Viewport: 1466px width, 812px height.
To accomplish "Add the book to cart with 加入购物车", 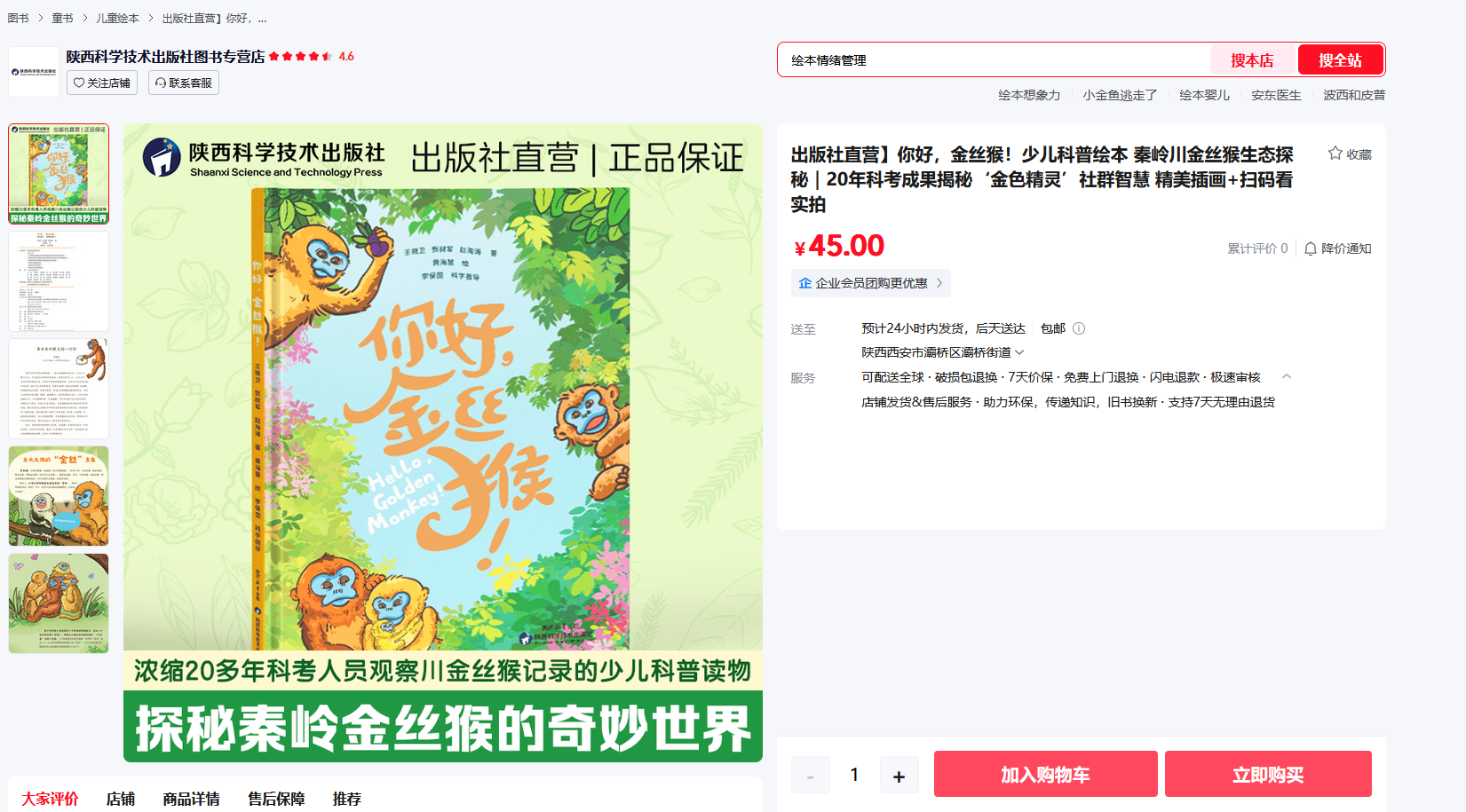I will coord(1045,774).
